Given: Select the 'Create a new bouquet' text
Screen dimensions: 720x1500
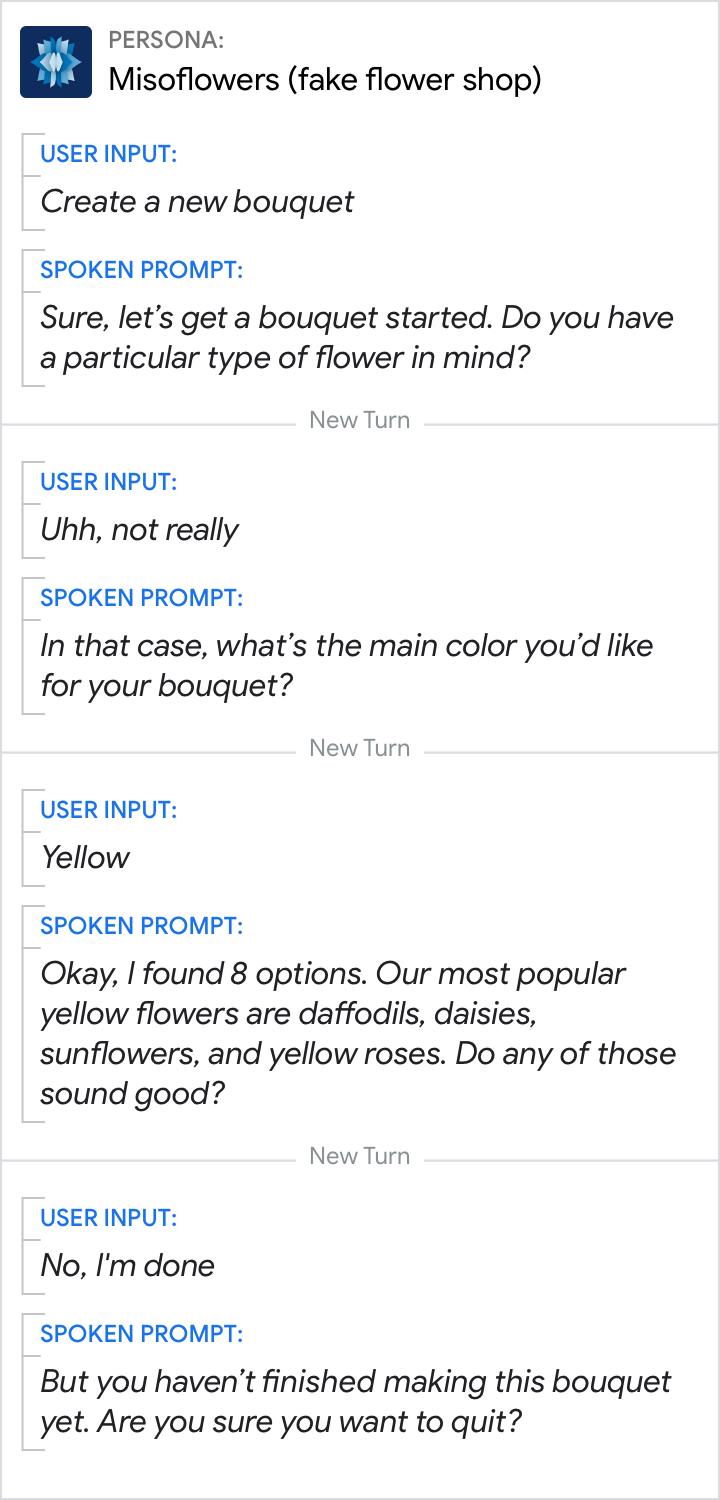Looking at the screenshot, I should (x=197, y=202).
